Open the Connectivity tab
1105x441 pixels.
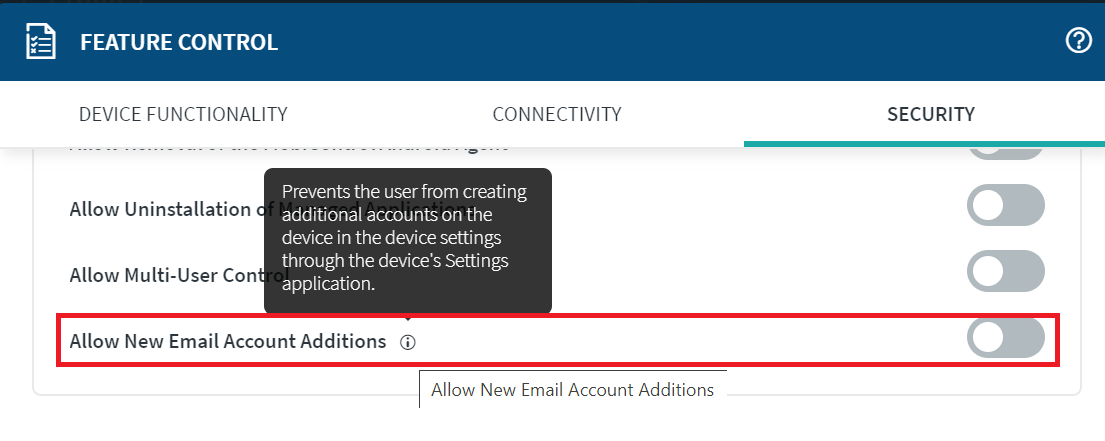click(557, 114)
